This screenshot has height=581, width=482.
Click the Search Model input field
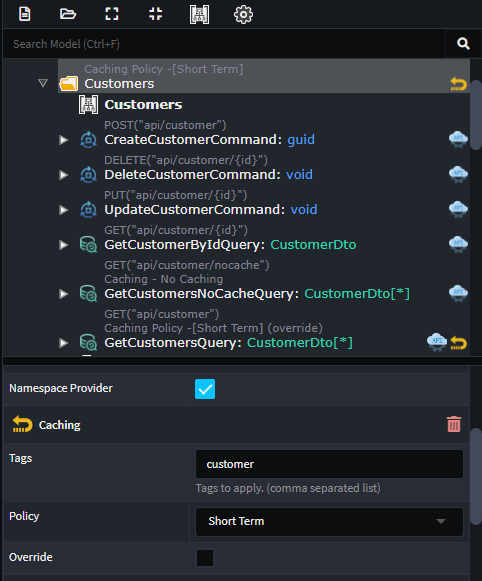click(x=224, y=44)
